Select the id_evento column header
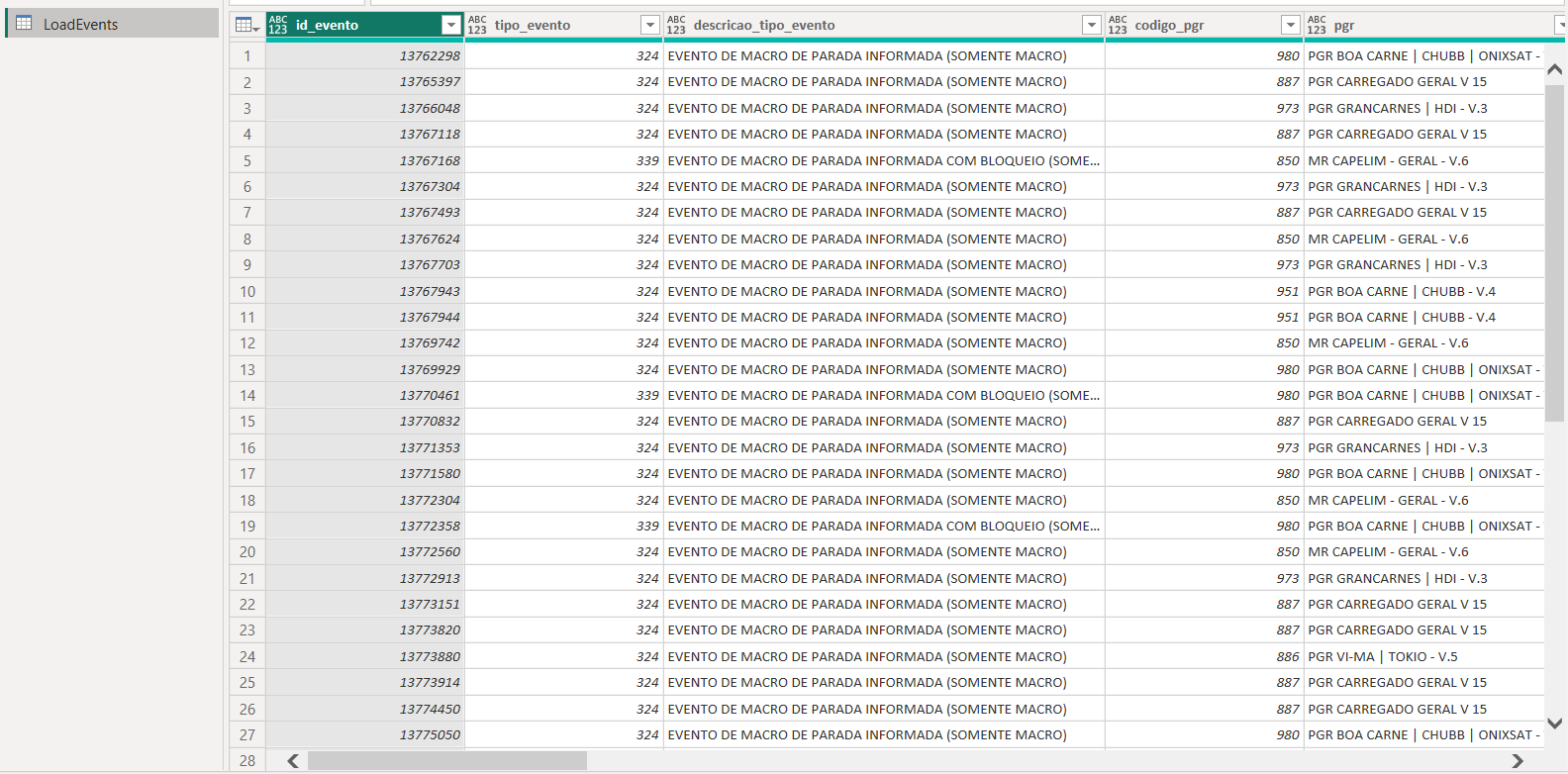This screenshot has height=774, width=1568. point(365,25)
